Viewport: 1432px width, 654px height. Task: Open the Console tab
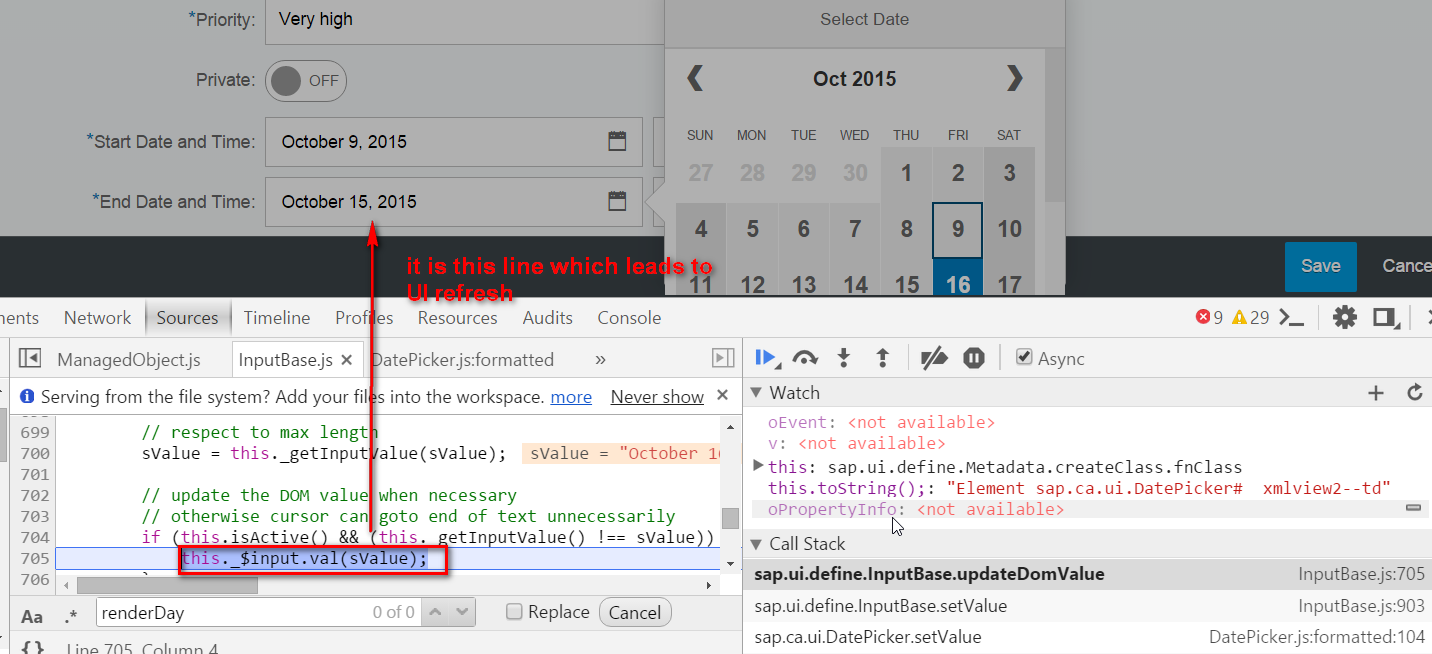tap(629, 318)
